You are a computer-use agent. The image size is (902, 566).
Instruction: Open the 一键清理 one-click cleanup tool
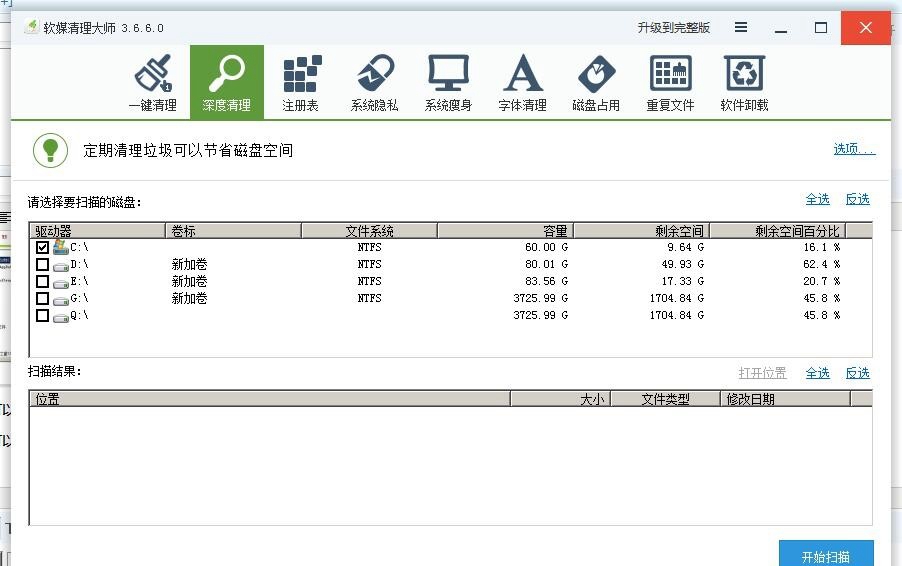coord(152,82)
